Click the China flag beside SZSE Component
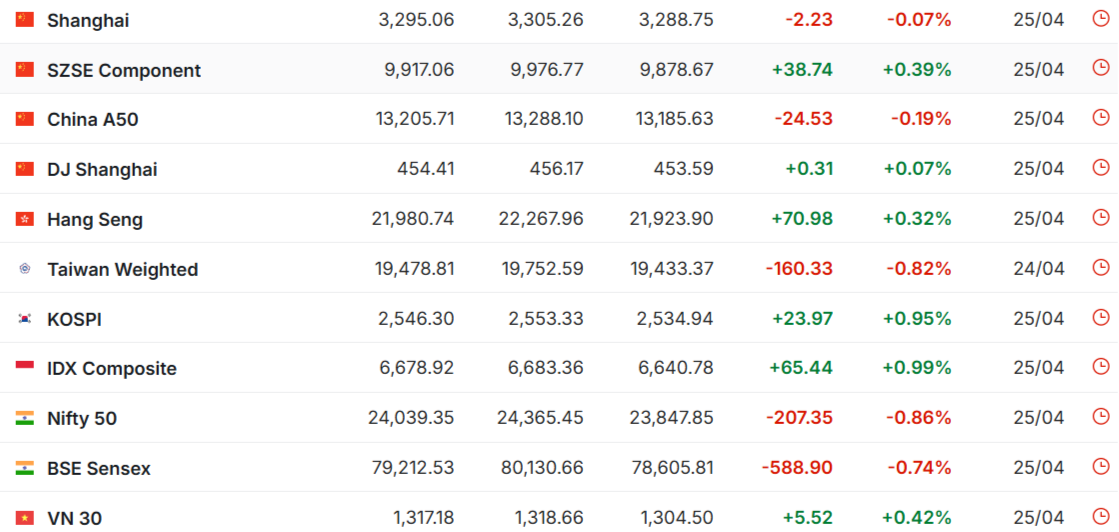1119x532 pixels. click(25, 69)
